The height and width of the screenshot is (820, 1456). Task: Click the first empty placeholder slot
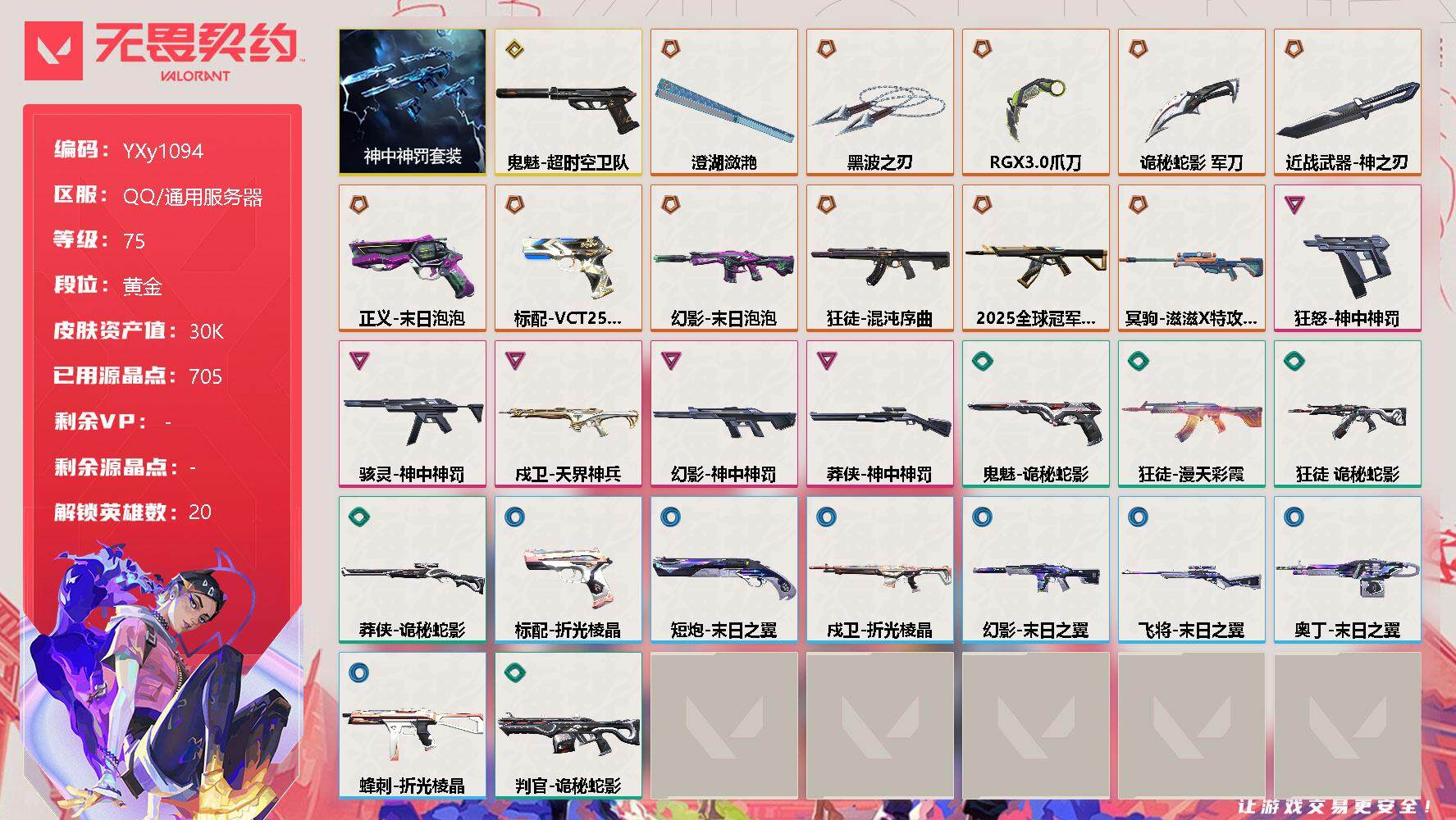[723, 725]
